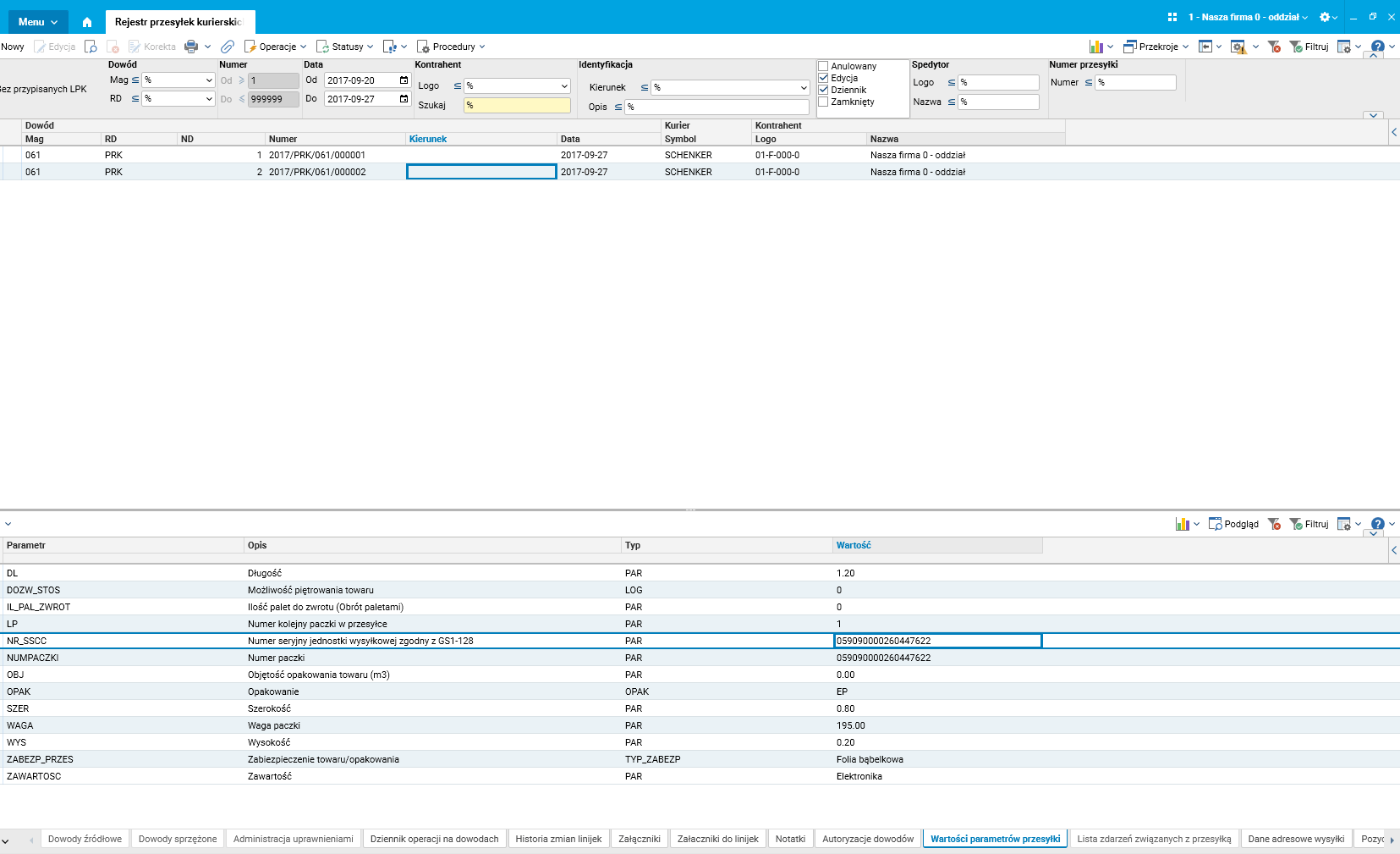Click the Home icon in title bar
1400x854 pixels.
pyautogui.click(x=86, y=22)
